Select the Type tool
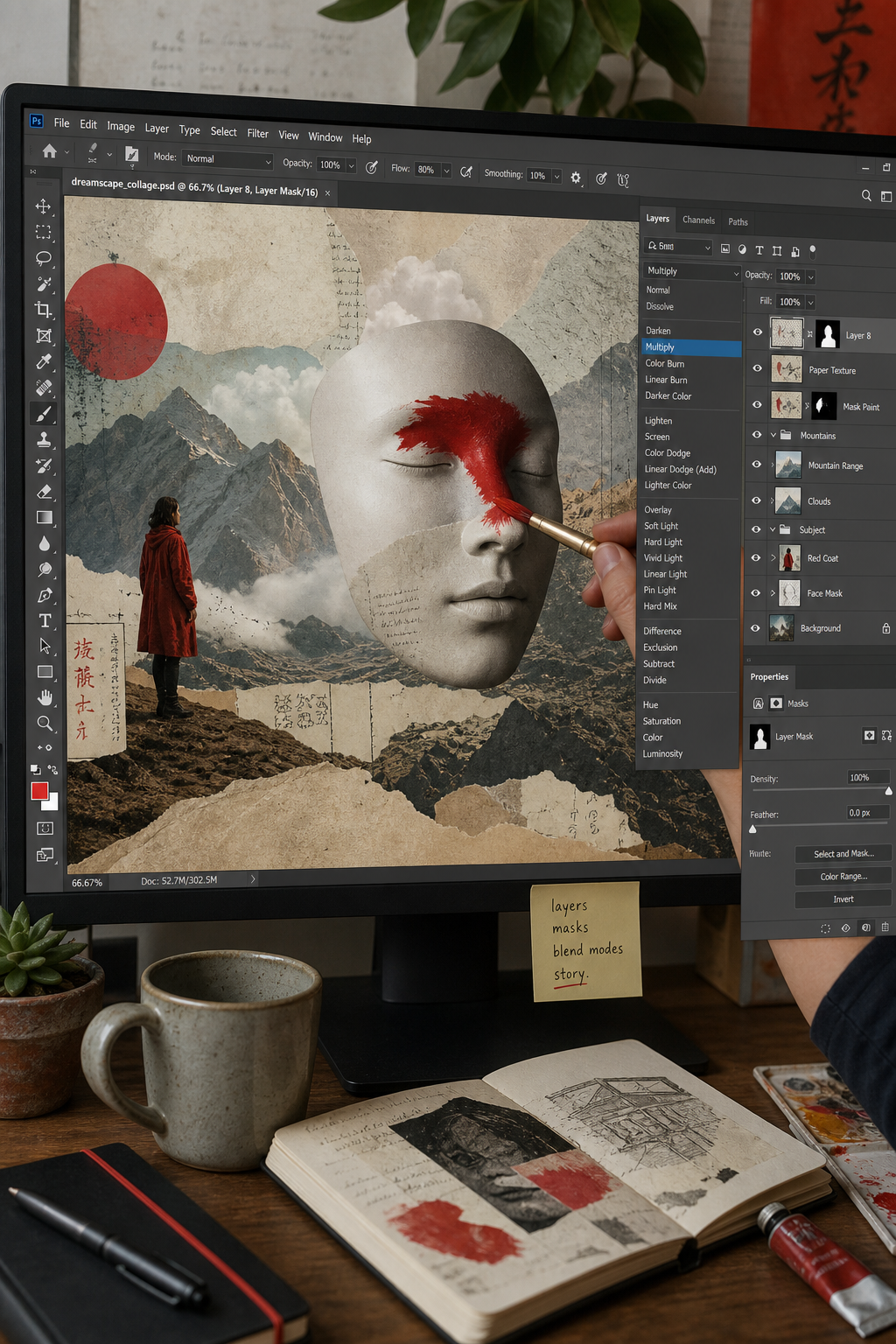Viewport: 896px width, 1344px height. click(x=45, y=620)
